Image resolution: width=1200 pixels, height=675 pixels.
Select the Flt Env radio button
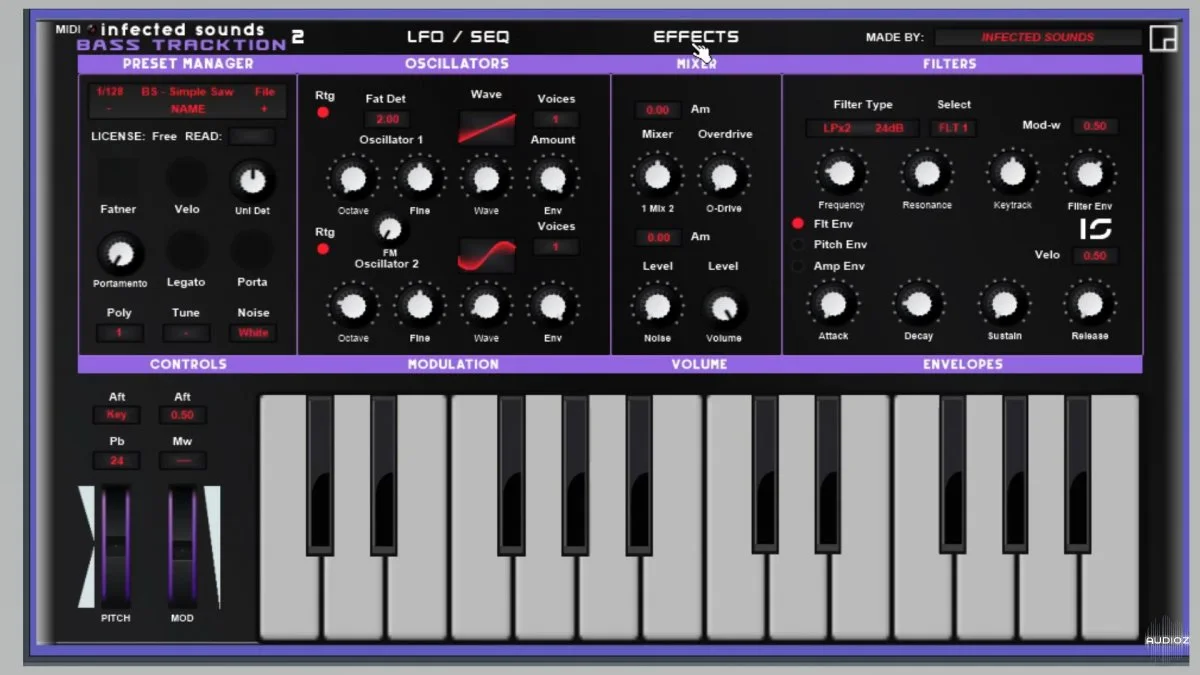click(798, 224)
